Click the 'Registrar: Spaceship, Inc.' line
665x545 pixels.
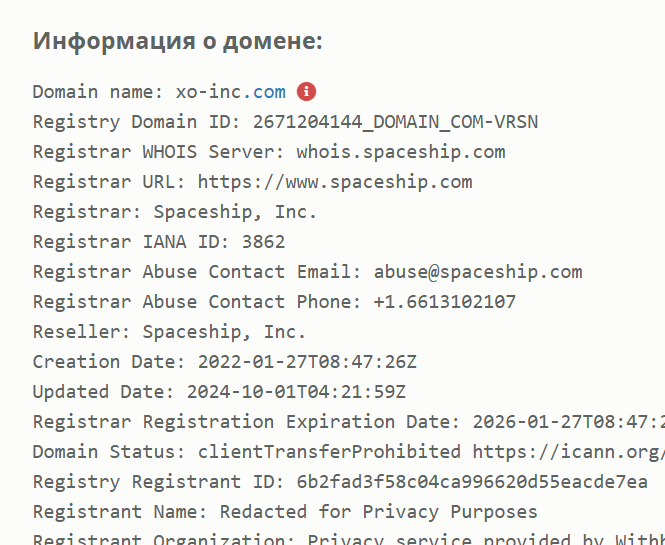[x=175, y=212]
